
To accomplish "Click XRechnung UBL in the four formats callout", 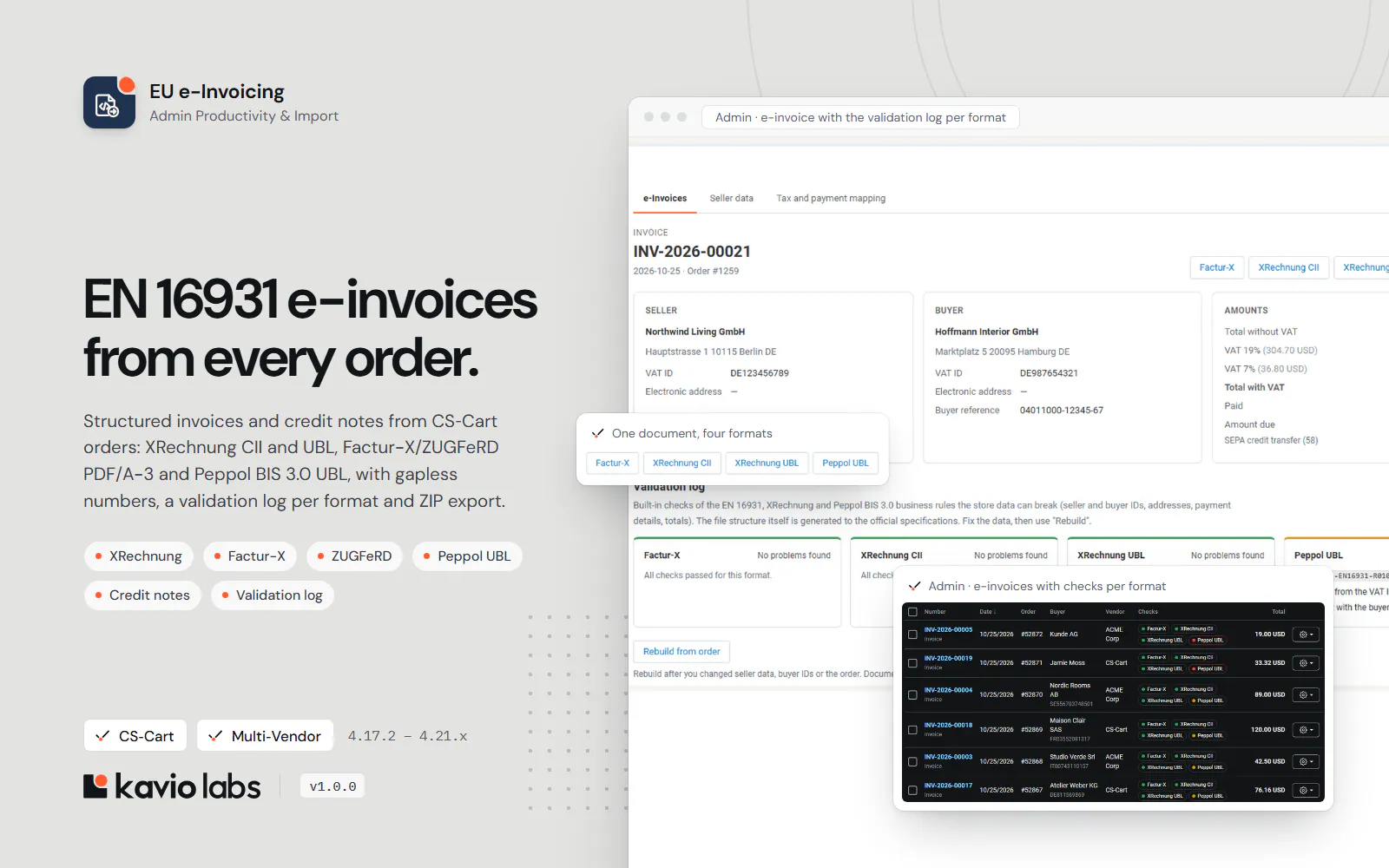I will coord(767,463).
